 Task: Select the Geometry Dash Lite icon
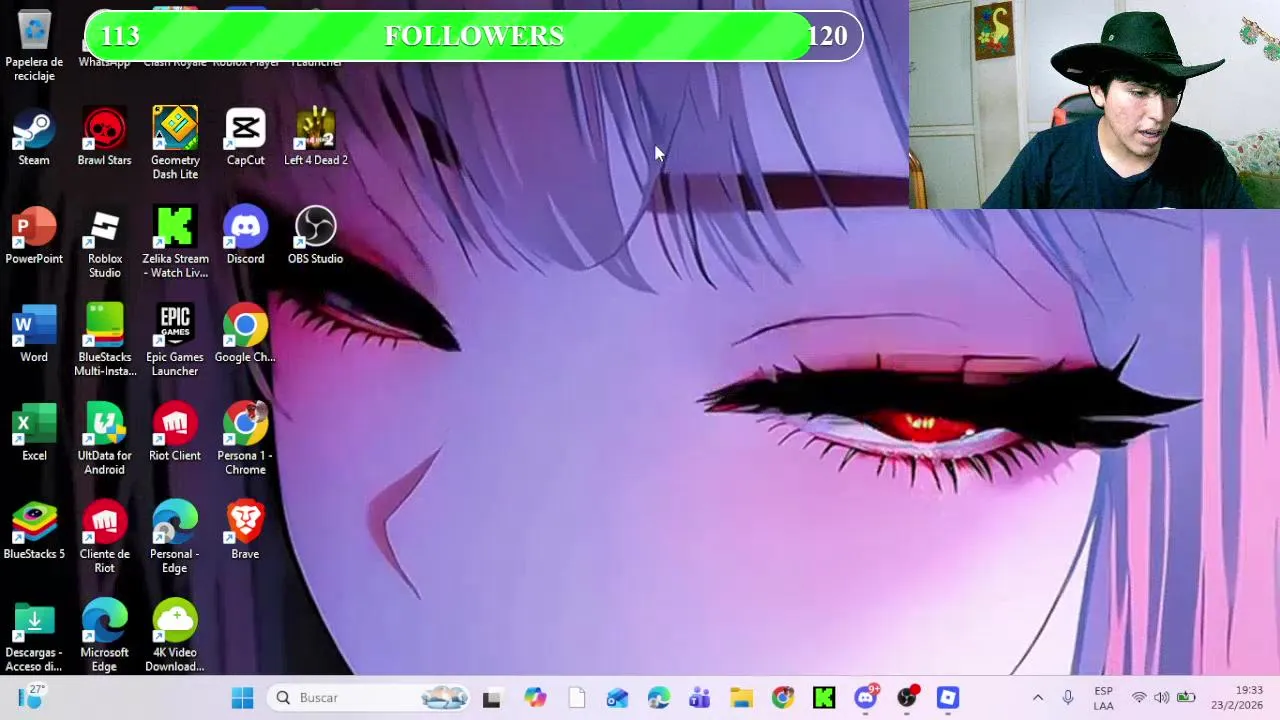pyautogui.click(x=175, y=143)
